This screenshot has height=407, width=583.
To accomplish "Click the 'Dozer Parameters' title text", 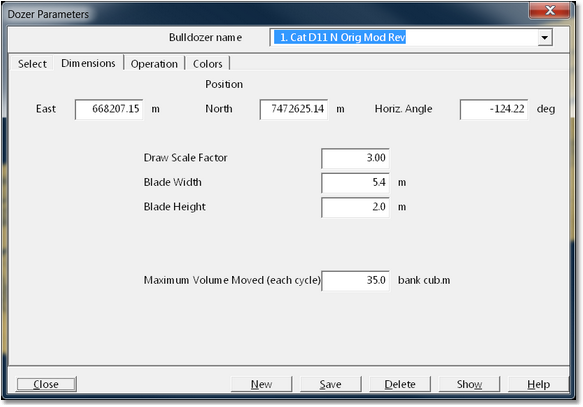I will [48, 14].
